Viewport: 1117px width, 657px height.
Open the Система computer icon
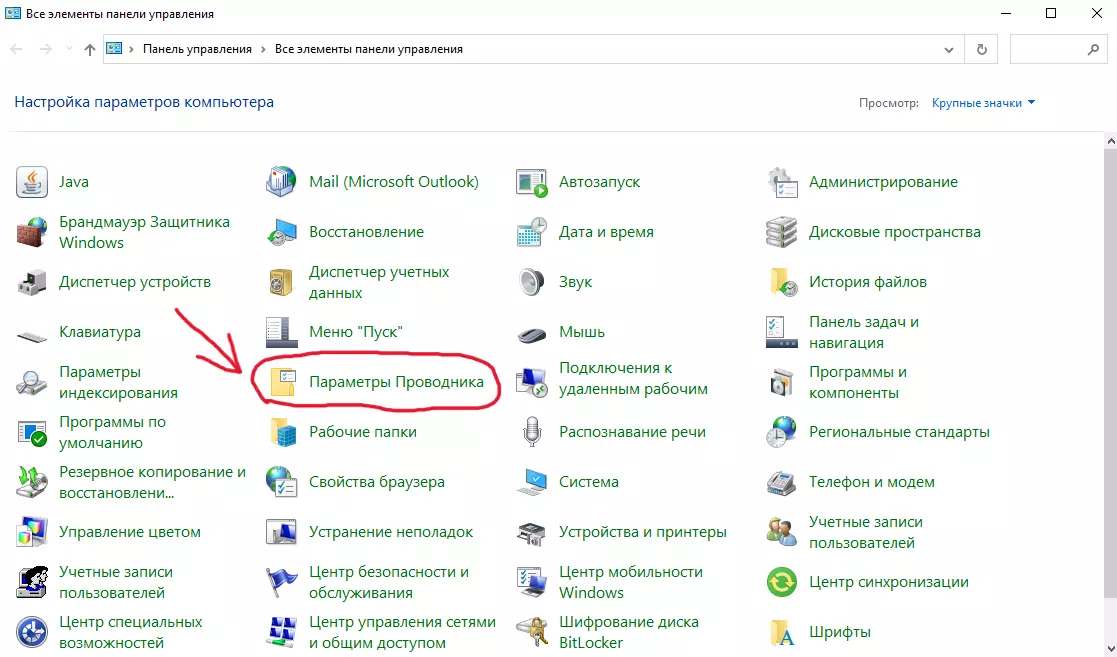pyautogui.click(x=531, y=482)
